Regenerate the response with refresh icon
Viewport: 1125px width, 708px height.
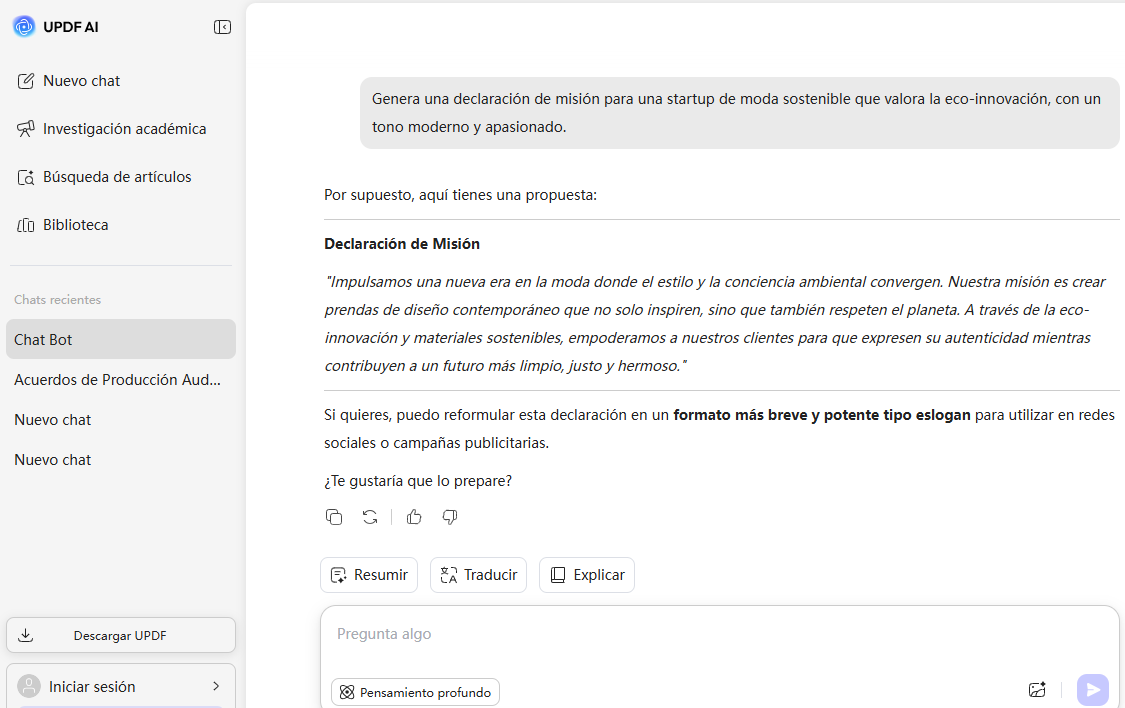point(370,517)
